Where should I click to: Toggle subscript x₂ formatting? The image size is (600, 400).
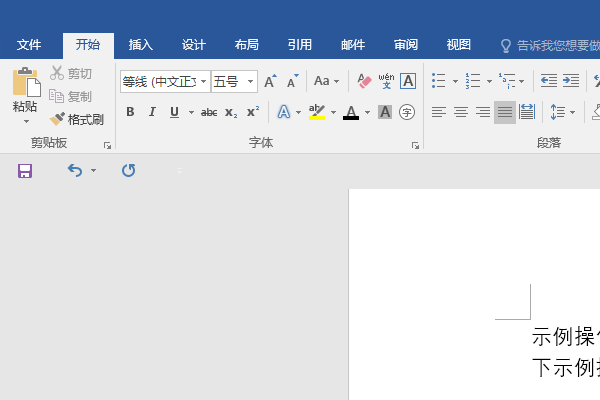tap(231, 112)
